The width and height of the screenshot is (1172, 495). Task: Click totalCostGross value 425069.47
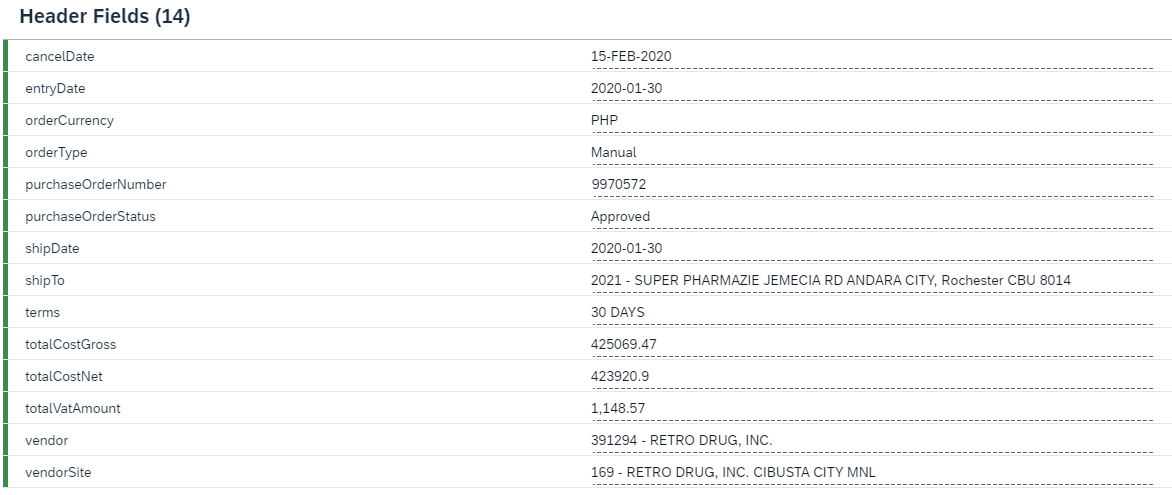point(872,345)
